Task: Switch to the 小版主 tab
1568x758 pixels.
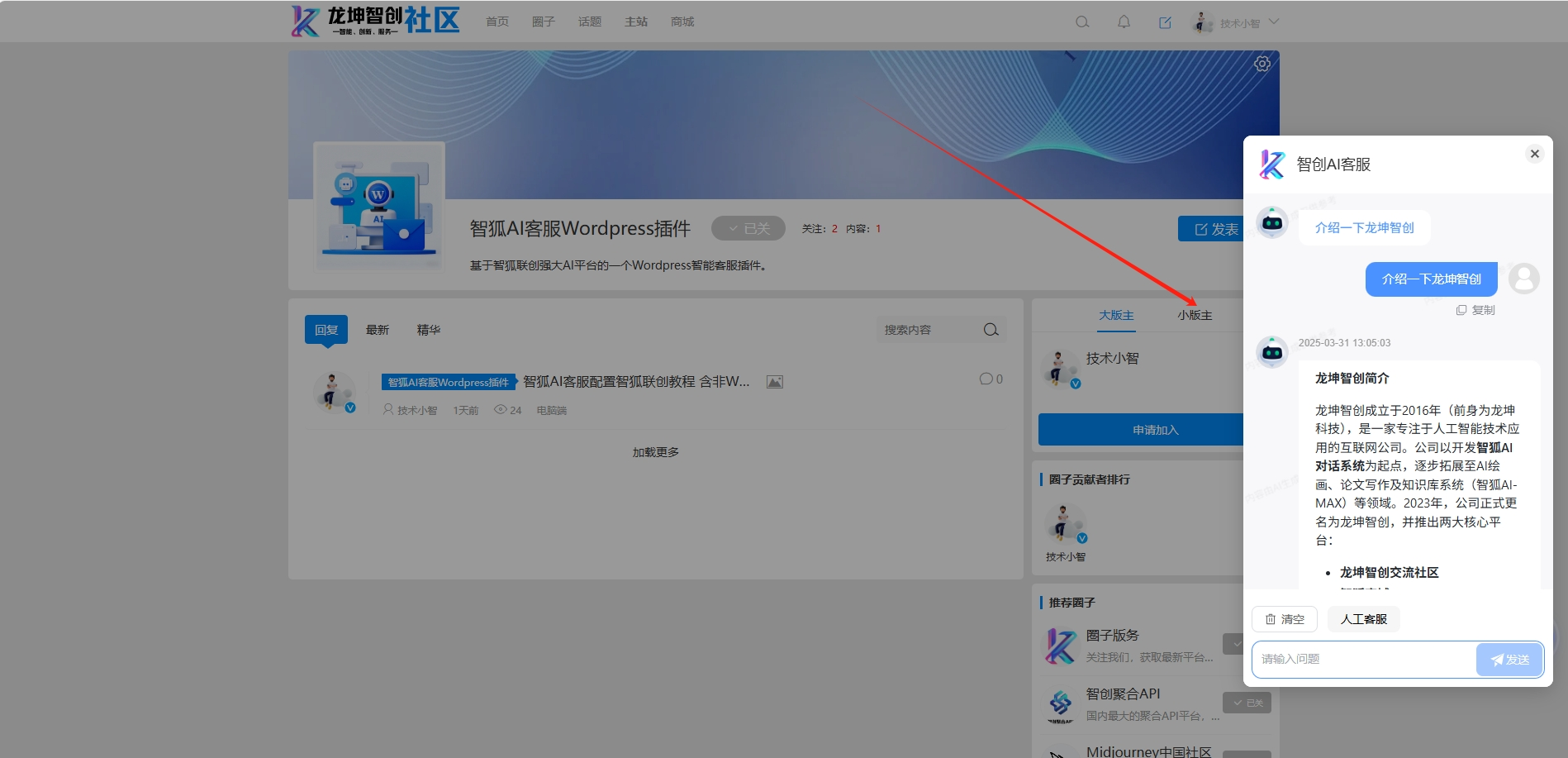Action: point(1195,315)
